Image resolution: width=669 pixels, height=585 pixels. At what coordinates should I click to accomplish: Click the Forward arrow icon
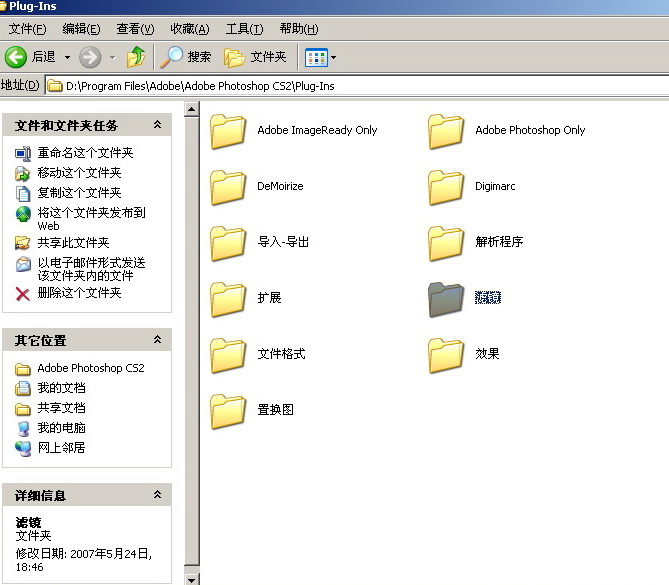[x=90, y=57]
